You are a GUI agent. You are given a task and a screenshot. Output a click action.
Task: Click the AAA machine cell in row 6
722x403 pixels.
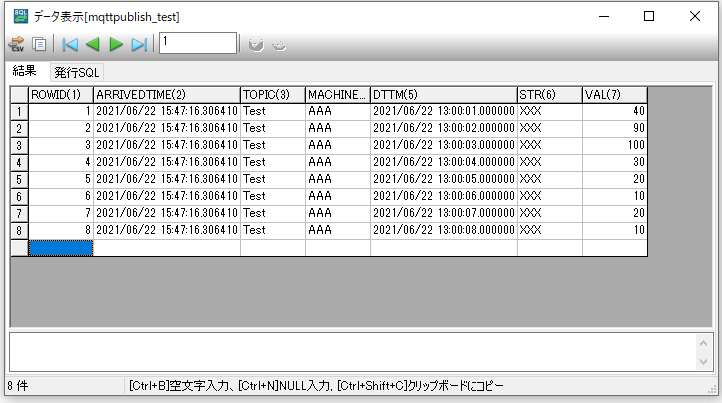pos(338,197)
